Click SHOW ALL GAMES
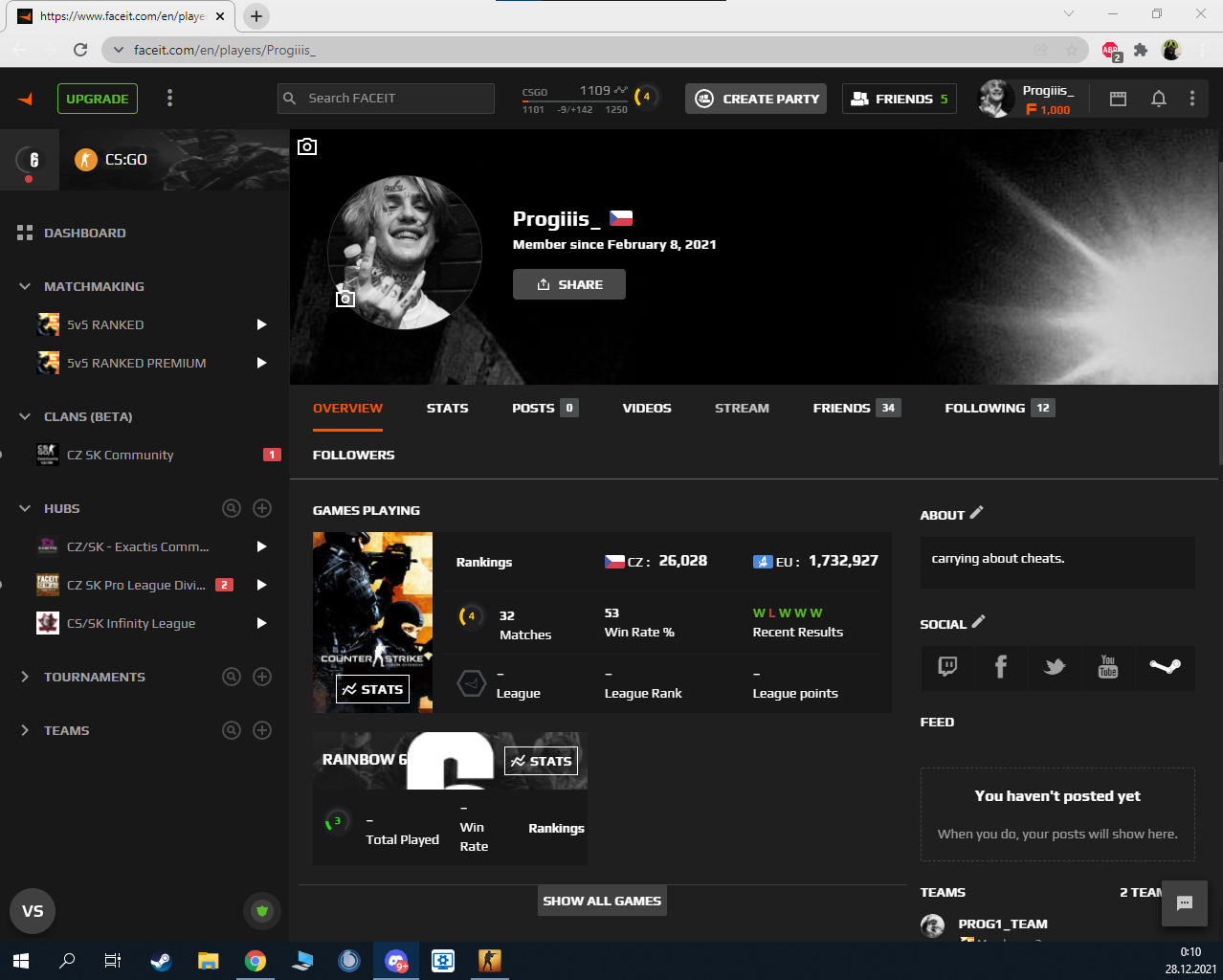 [602, 901]
